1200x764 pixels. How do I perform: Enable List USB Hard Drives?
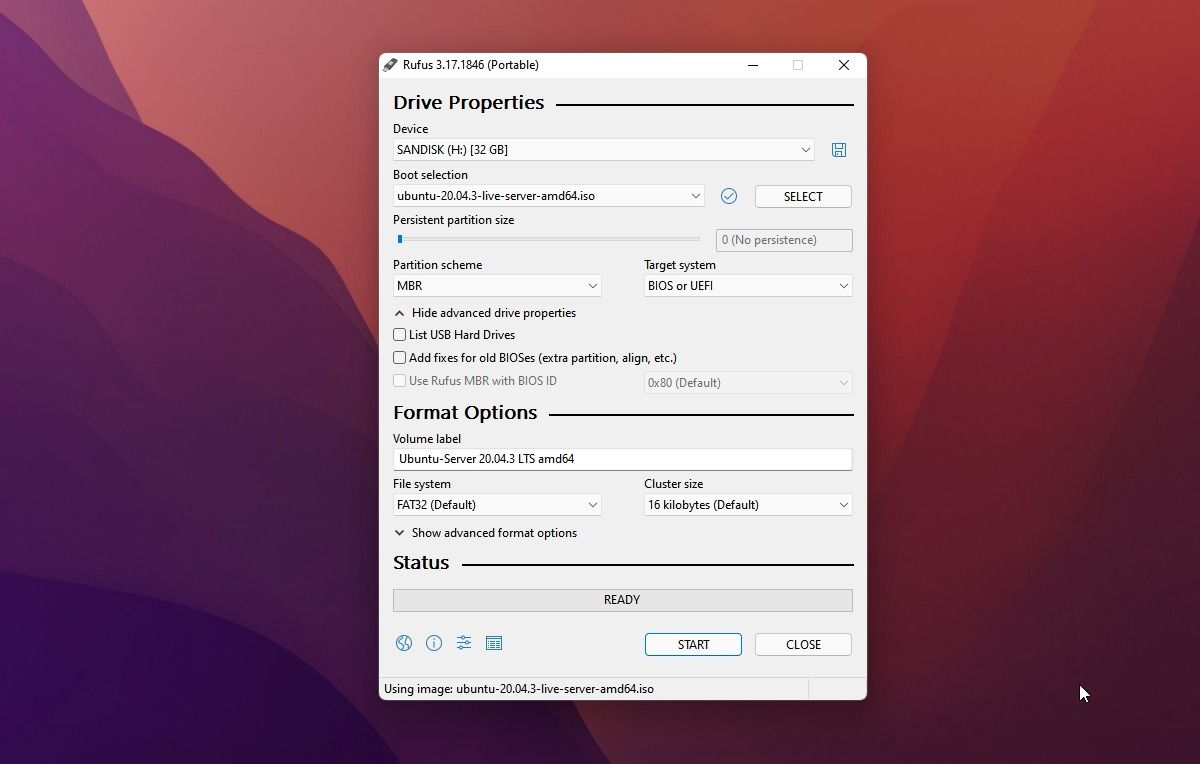pos(399,334)
